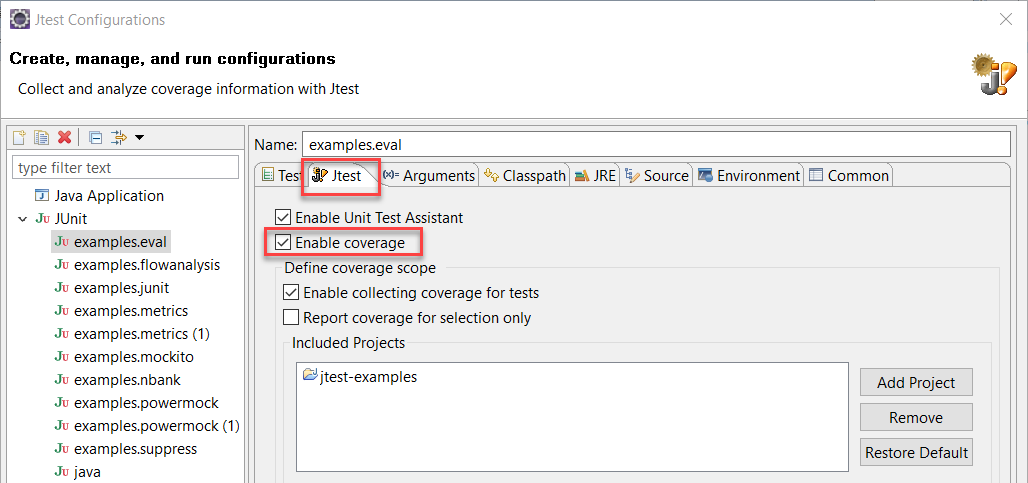
Task: Click the Remove button
Action: [916, 417]
